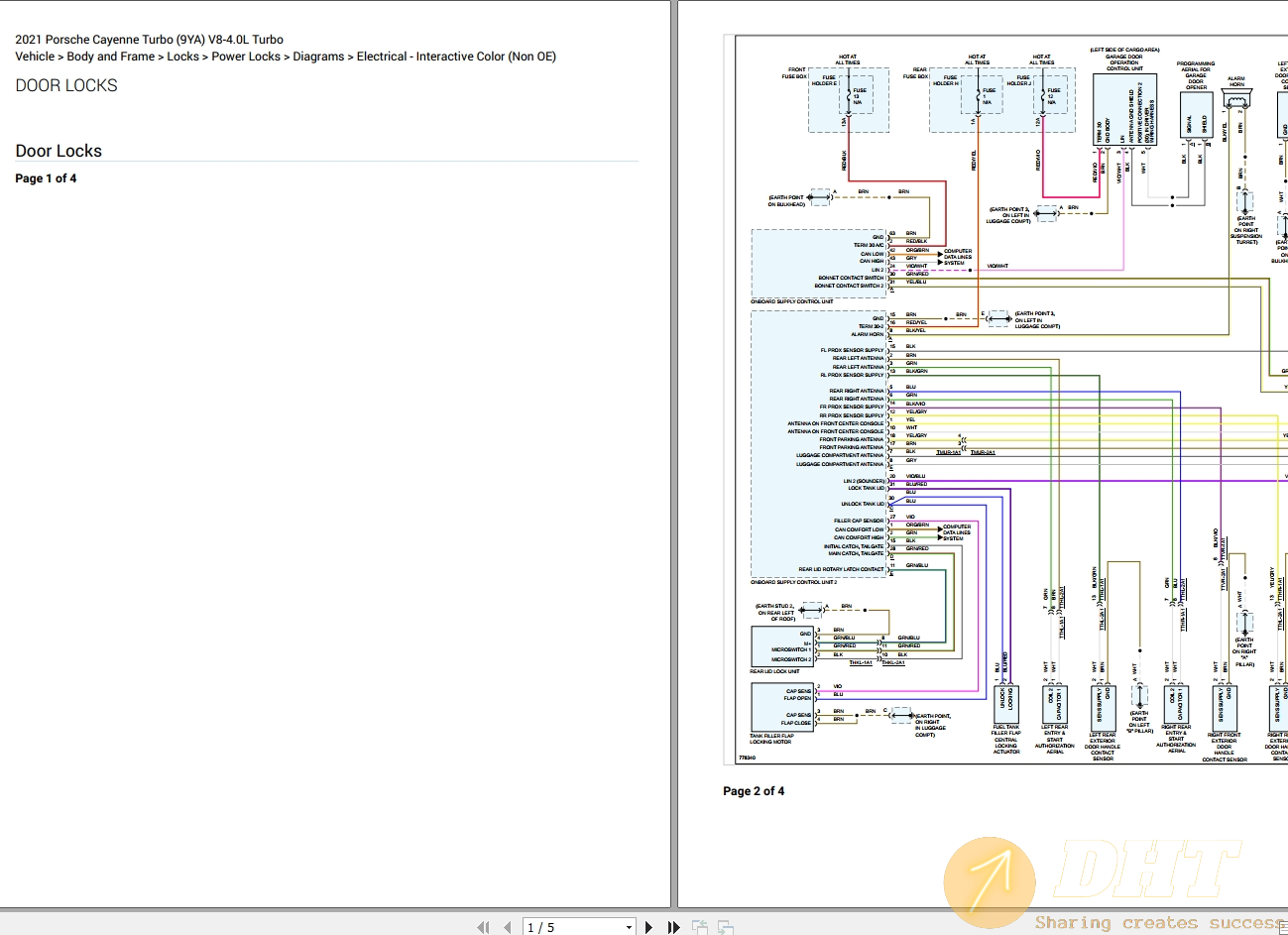
Task: Click the Page 2 of 4 label
Action: pyautogui.click(x=754, y=791)
